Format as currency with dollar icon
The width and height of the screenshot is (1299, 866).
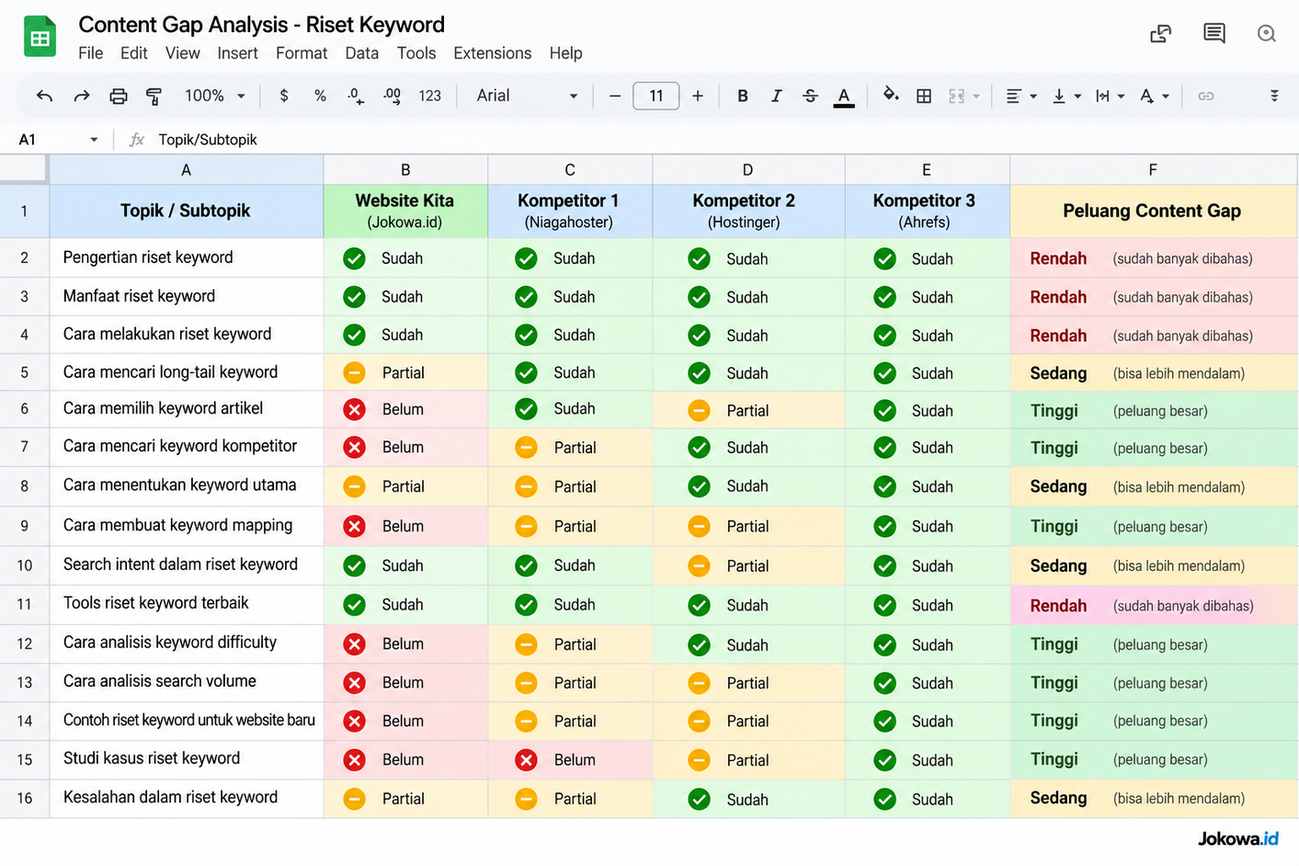click(284, 96)
